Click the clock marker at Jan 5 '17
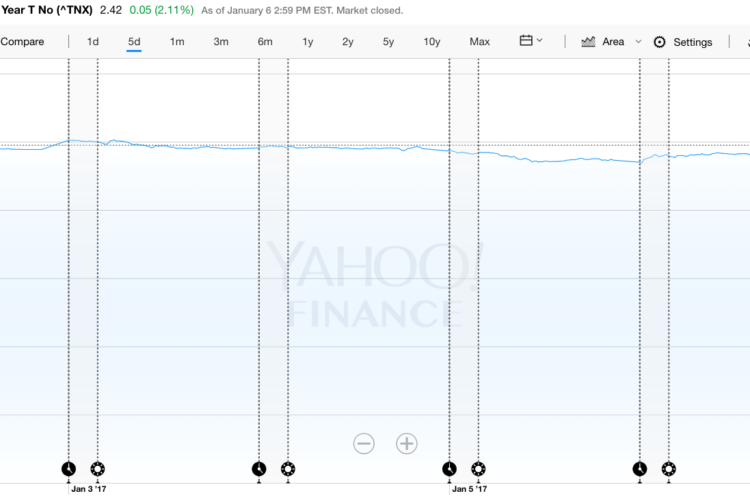 [449, 469]
